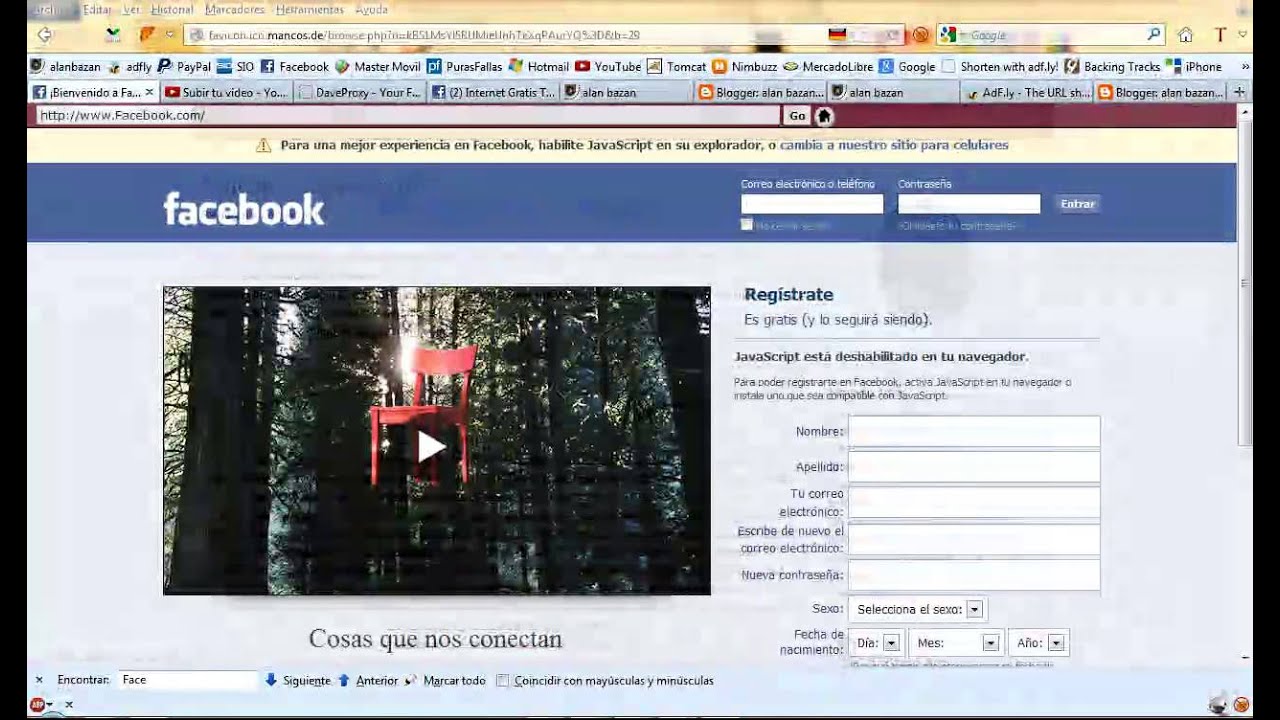
Task: Open 'Selecciona el sexo' dropdown
Action: [918, 609]
